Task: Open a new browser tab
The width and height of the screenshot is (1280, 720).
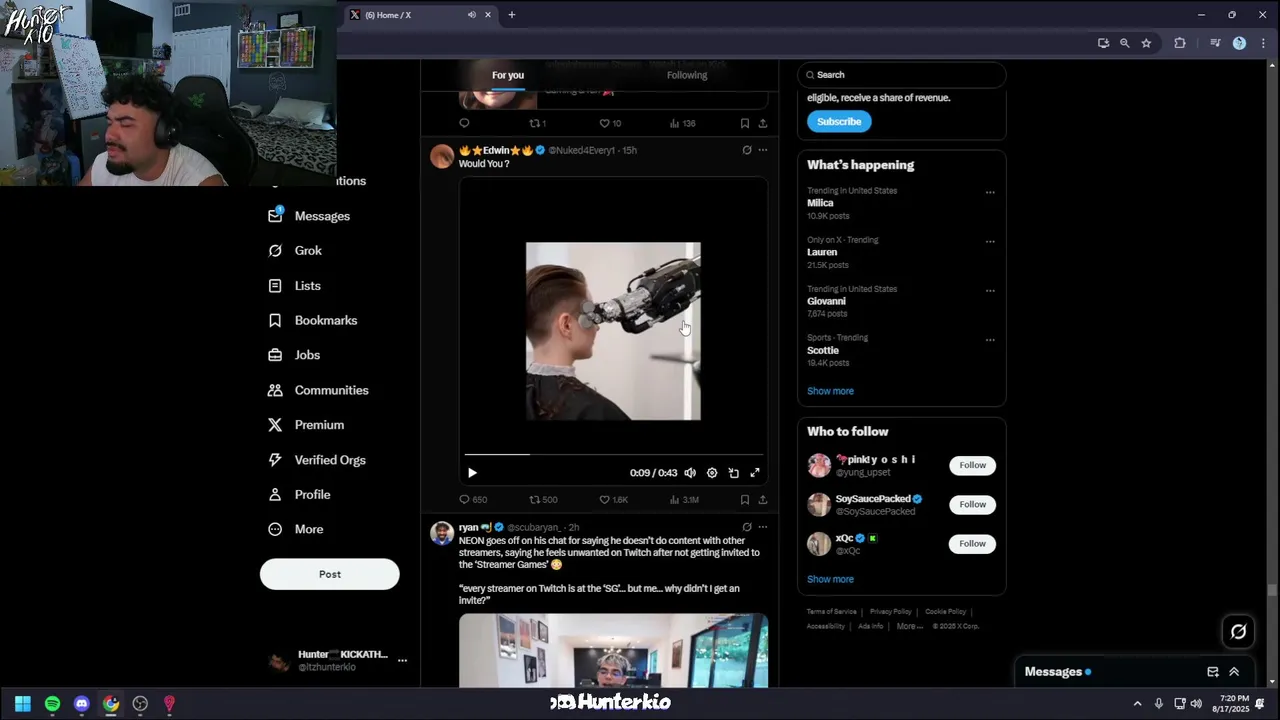Action: coord(512,14)
